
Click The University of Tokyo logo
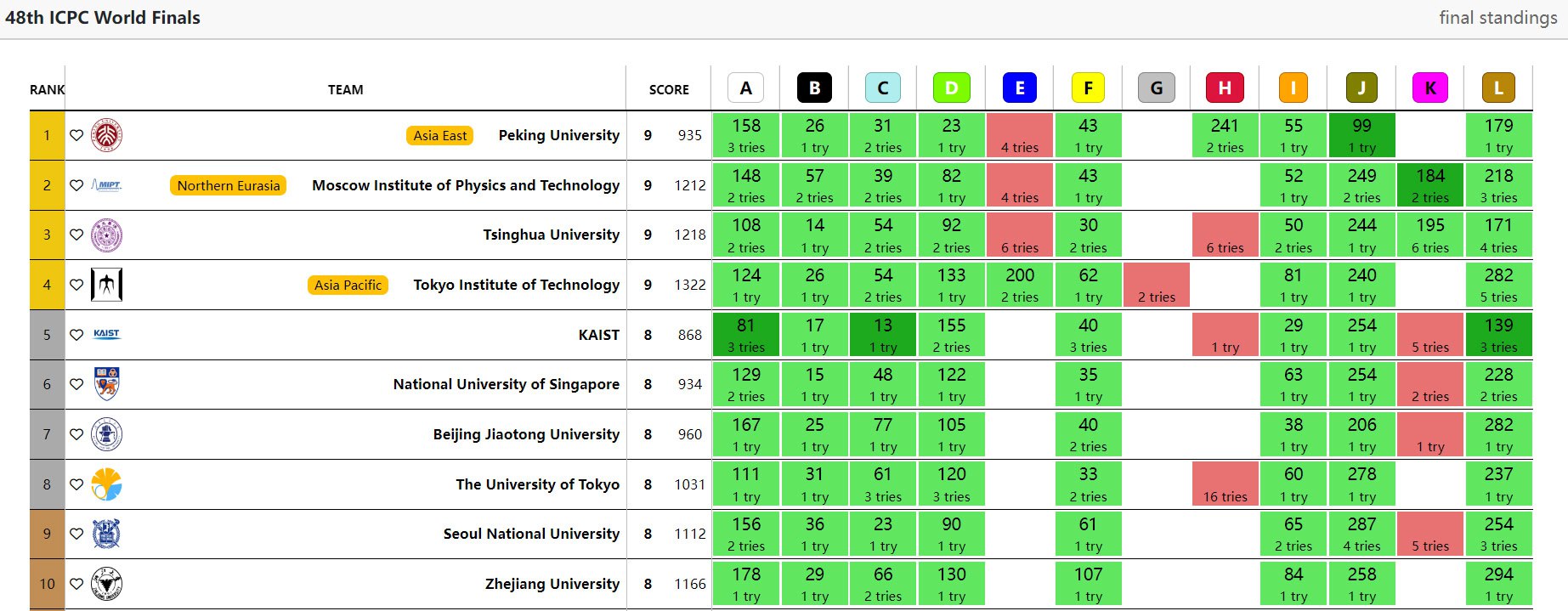[x=106, y=484]
